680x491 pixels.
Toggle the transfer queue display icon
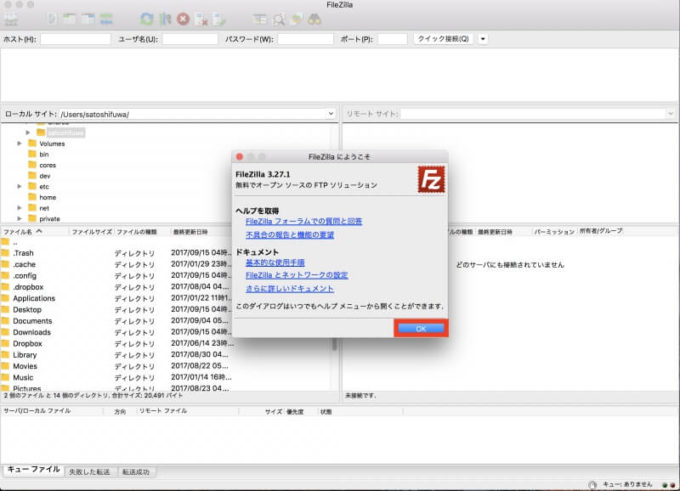pyautogui.click(x=106, y=19)
